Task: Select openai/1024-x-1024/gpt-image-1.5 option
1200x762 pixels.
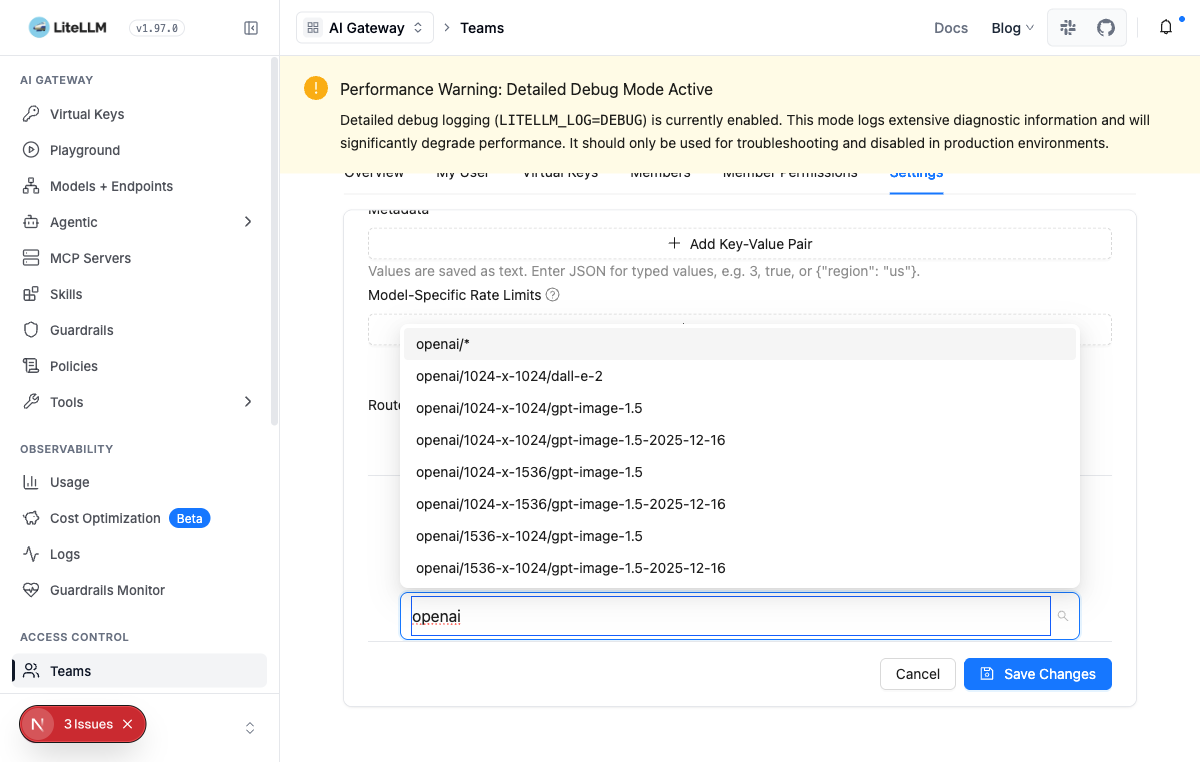Action: pyautogui.click(x=740, y=408)
